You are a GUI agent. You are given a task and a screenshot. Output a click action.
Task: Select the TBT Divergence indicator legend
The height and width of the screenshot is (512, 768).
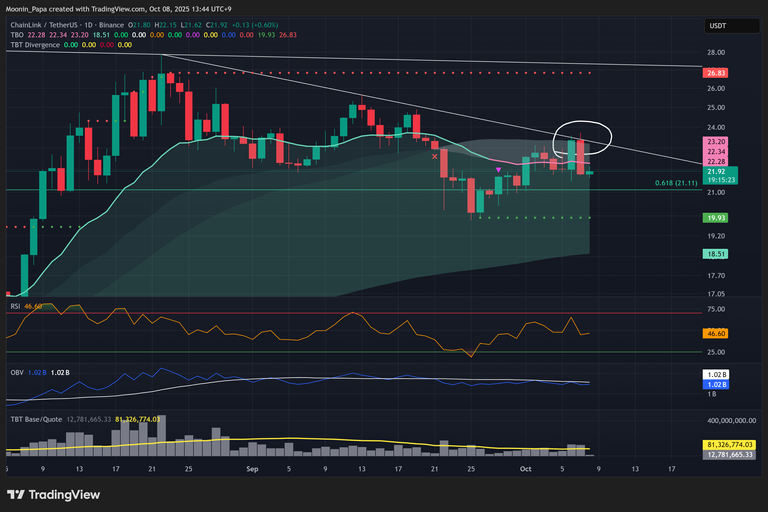click(32, 45)
